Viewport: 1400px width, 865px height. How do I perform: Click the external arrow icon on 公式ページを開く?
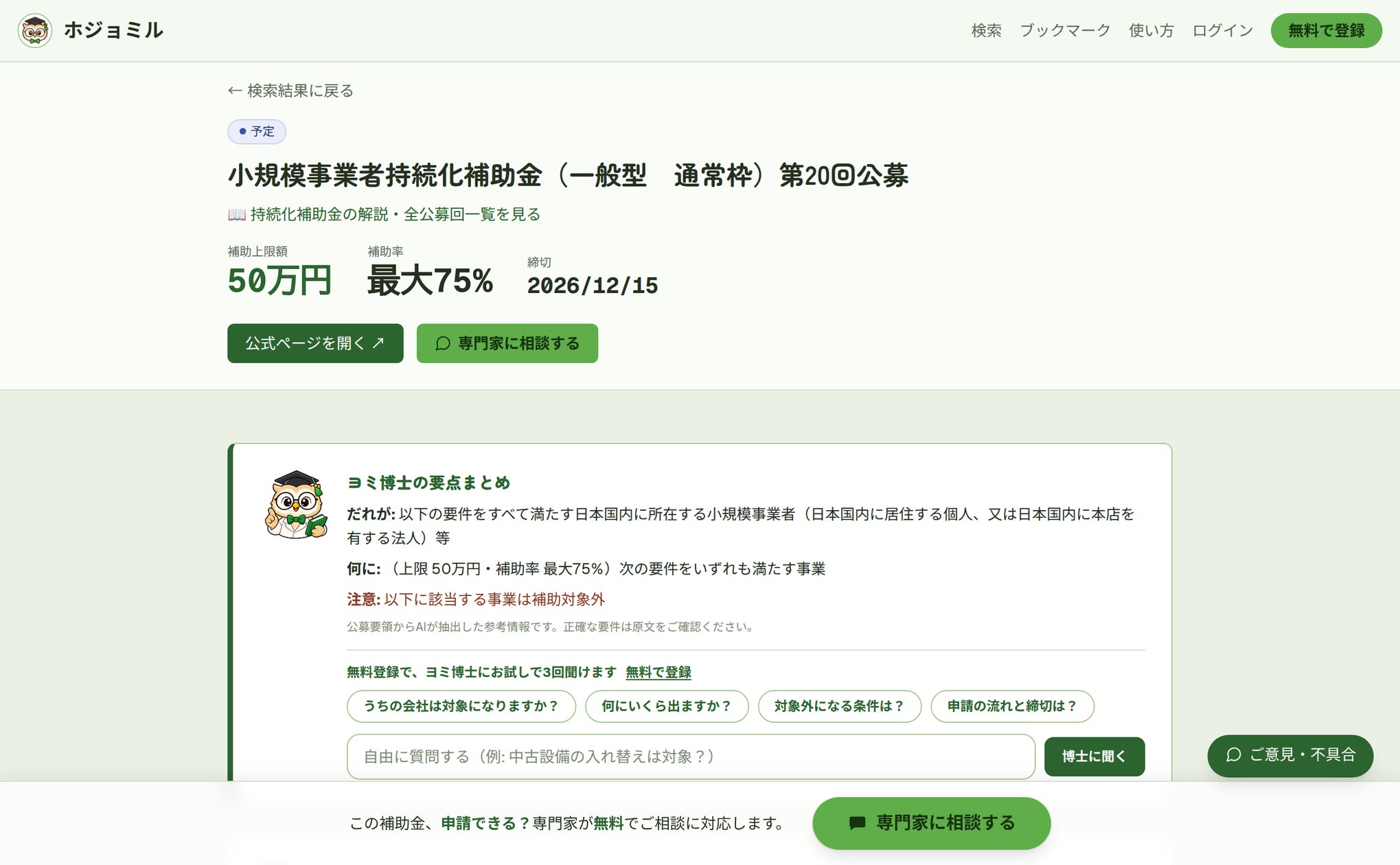click(378, 343)
